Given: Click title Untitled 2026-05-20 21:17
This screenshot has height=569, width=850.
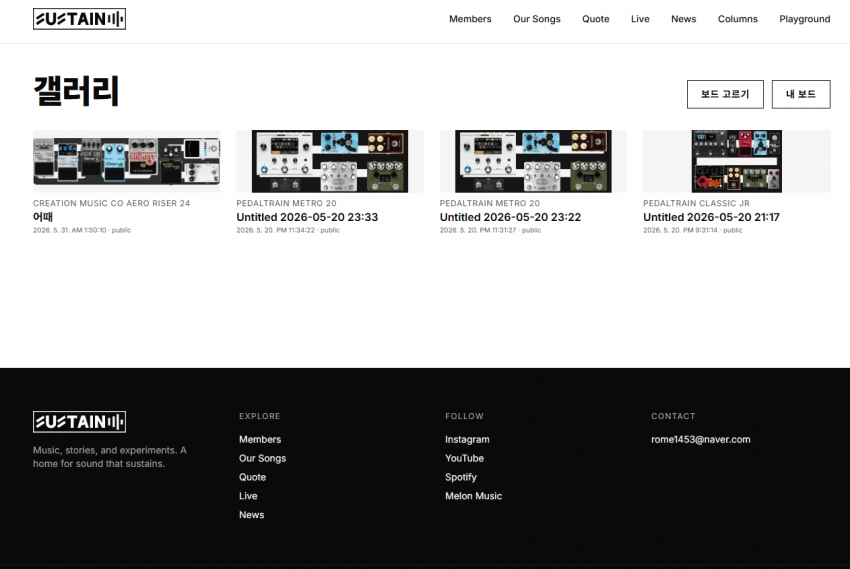Looking at the screenshot, I should [711, 217].
